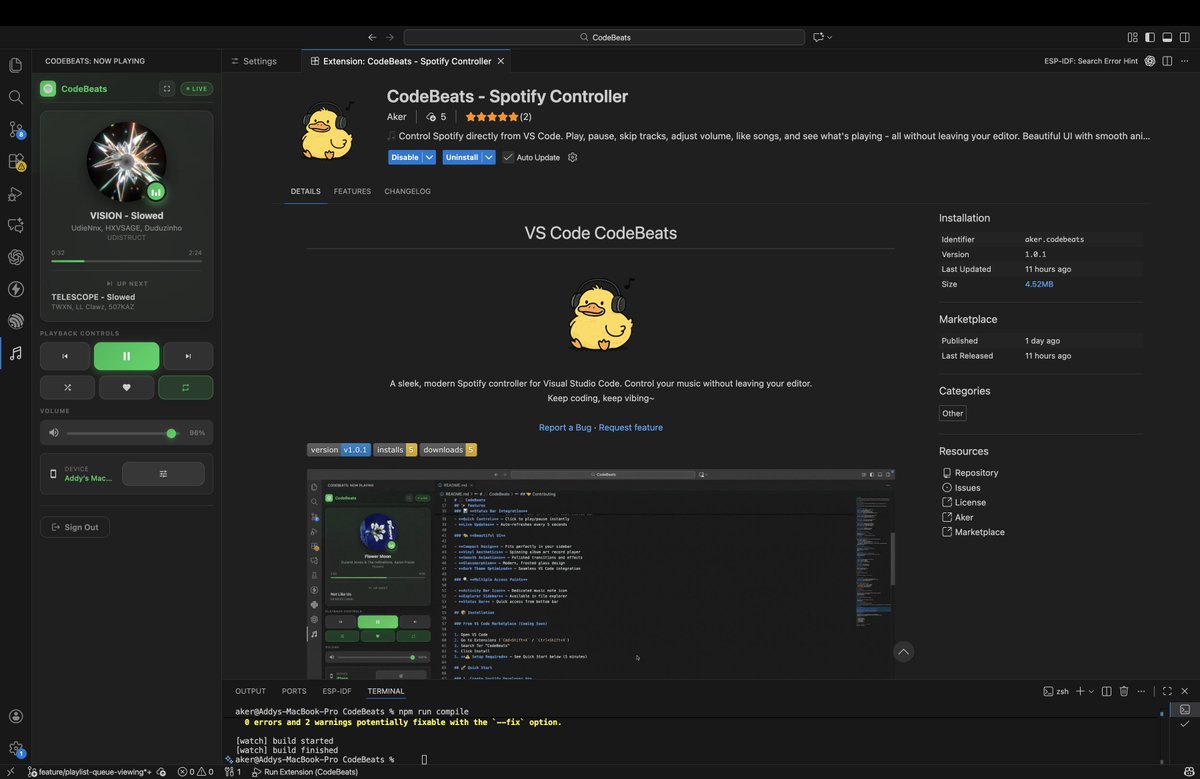Open the Run and Debug view
Screen dimensions: 1200x779
(x=15, y=193)
